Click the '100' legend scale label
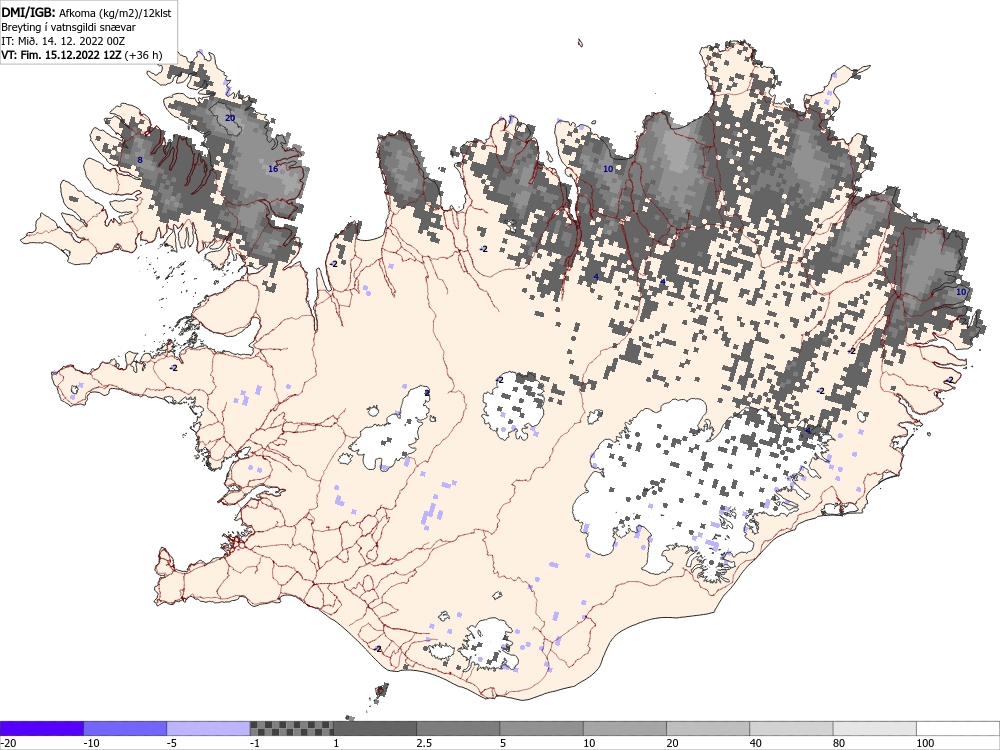This screenshot has height=750, width=1000. click(925, 743)
